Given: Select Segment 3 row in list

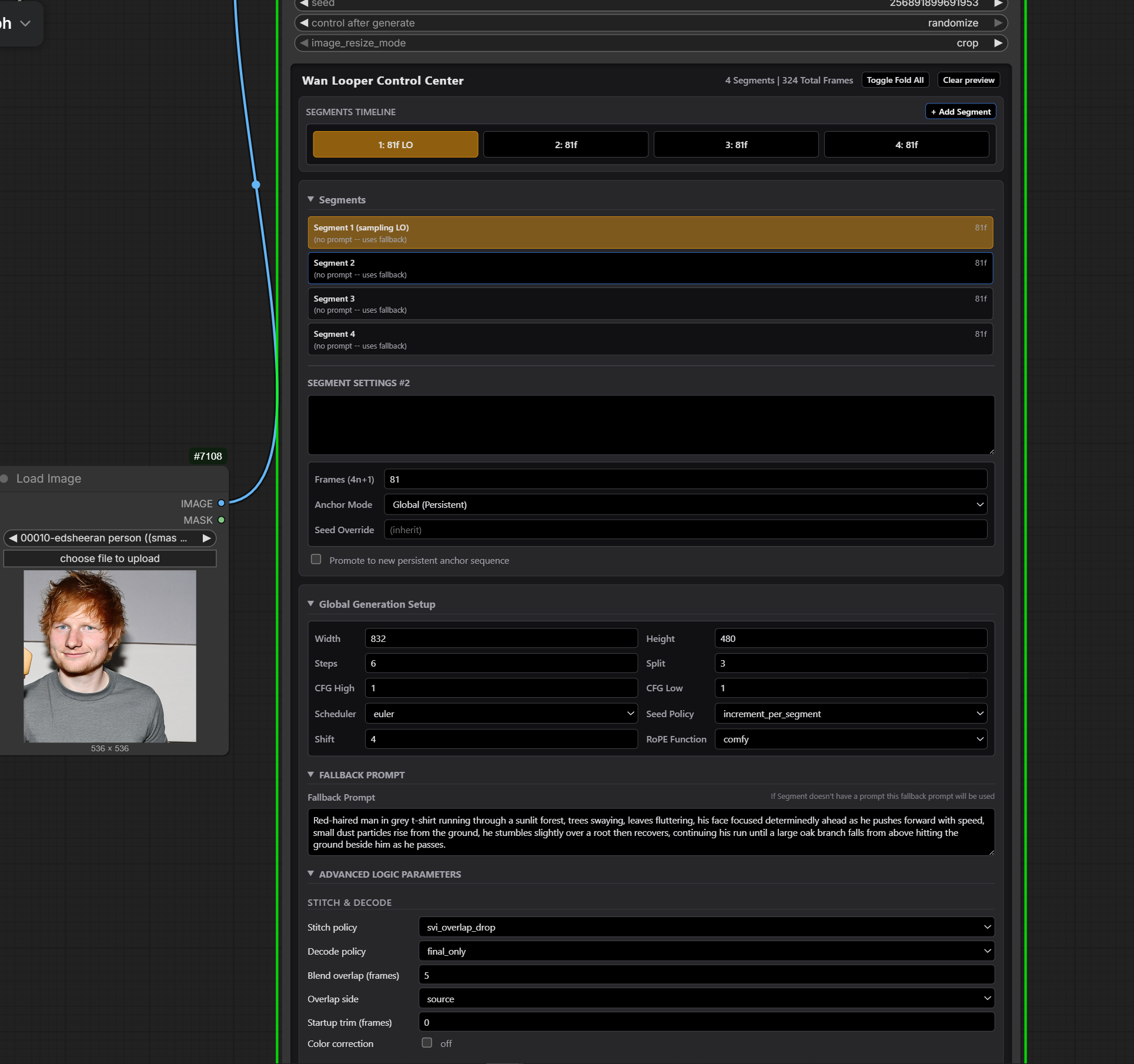Looking at the screenshot, I should point(650,304).
